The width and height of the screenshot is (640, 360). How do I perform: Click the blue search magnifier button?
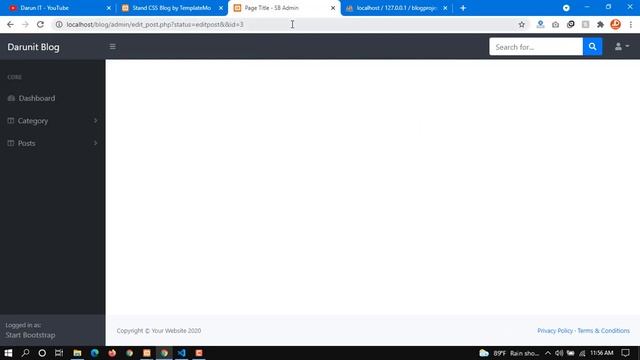pos(592,47)
